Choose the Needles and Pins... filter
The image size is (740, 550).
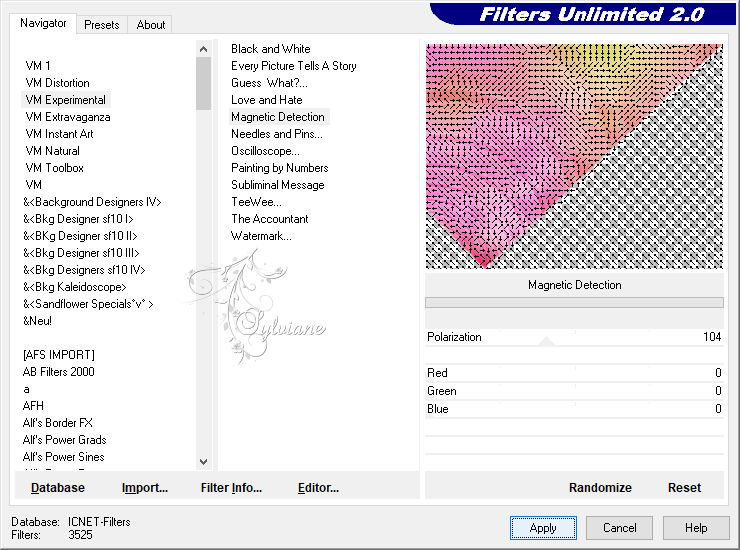[x=277, y=134]
